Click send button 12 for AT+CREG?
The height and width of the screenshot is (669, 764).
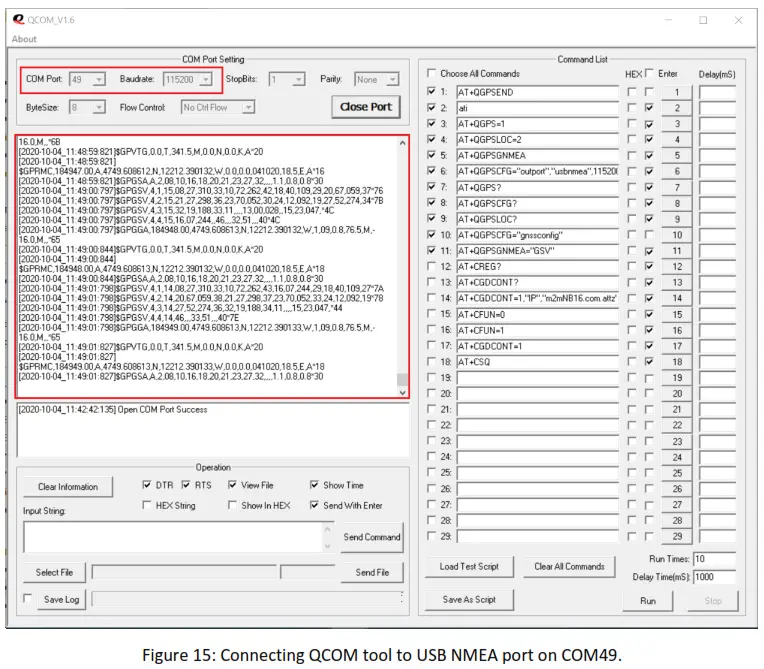click(677, 267)
